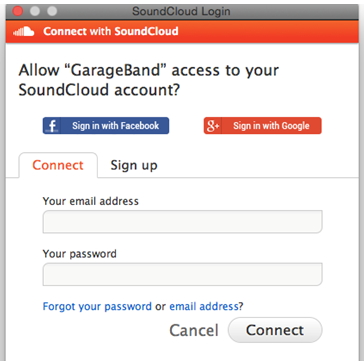This screenshot has width=364, height=362.
Task: Minimize the SoundCloud Login window
Action: (x=35, y=11)
